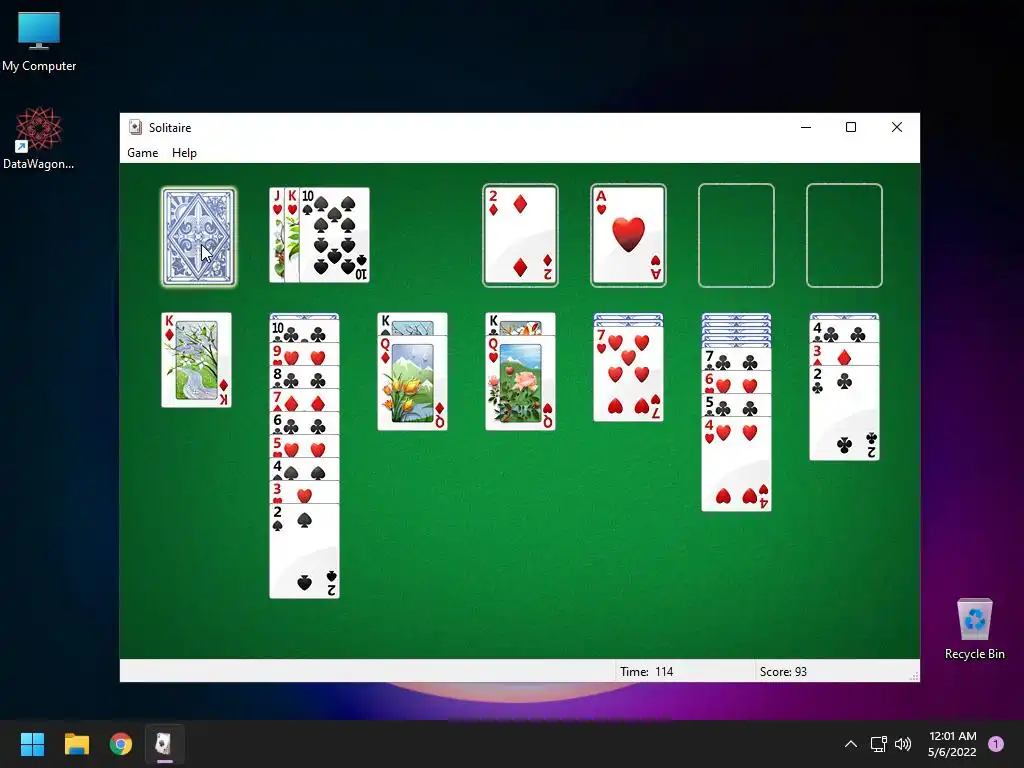Select the 5 of hearts in second column
The image size is (1024, 768).
[304, 446]
